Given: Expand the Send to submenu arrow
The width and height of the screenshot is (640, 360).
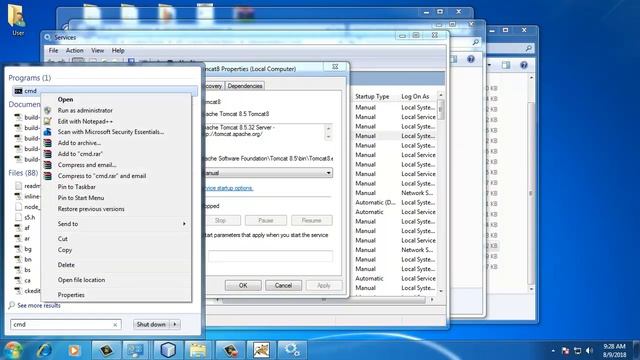Looking at the screenshot, I should pyautogui.click(x=184, y=224).
